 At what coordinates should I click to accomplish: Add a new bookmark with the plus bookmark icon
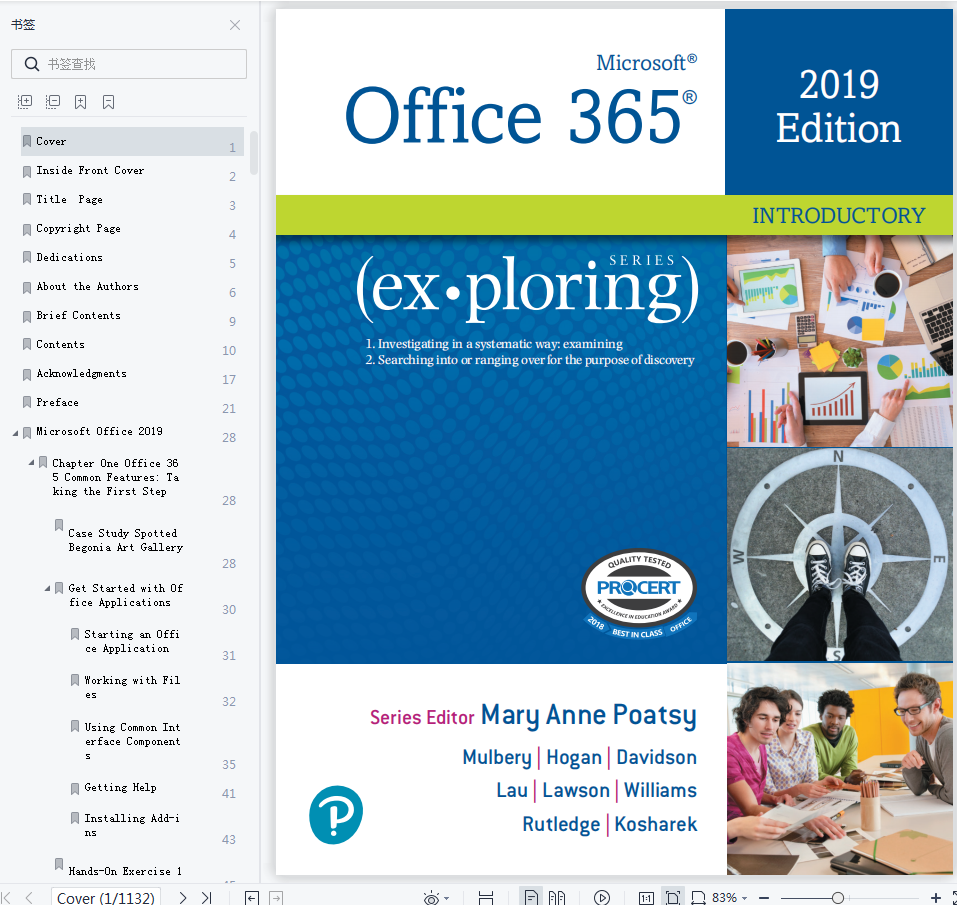pos(81,102)
